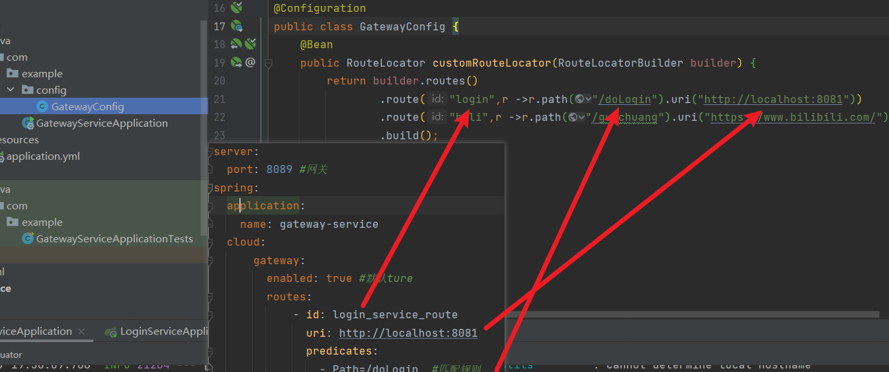This screenshot has width=889, height=372.
Task: Click builder.routes() on line 20
Action: click(425, 81)
